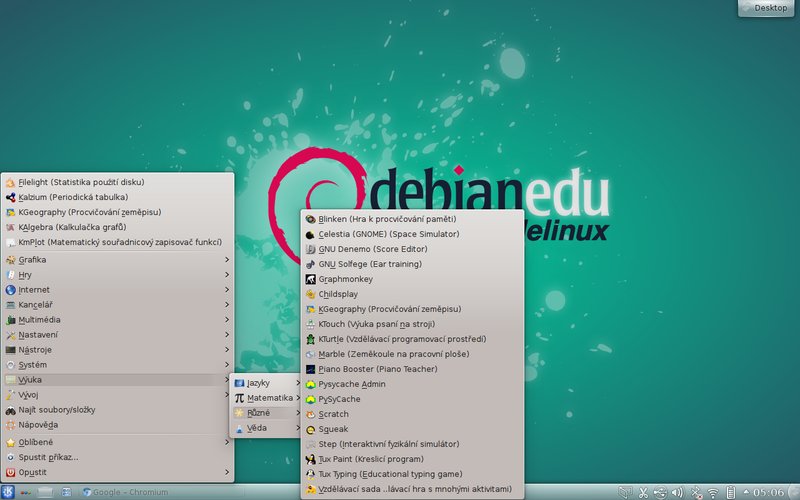Click the KDE application launcher button

8,492
